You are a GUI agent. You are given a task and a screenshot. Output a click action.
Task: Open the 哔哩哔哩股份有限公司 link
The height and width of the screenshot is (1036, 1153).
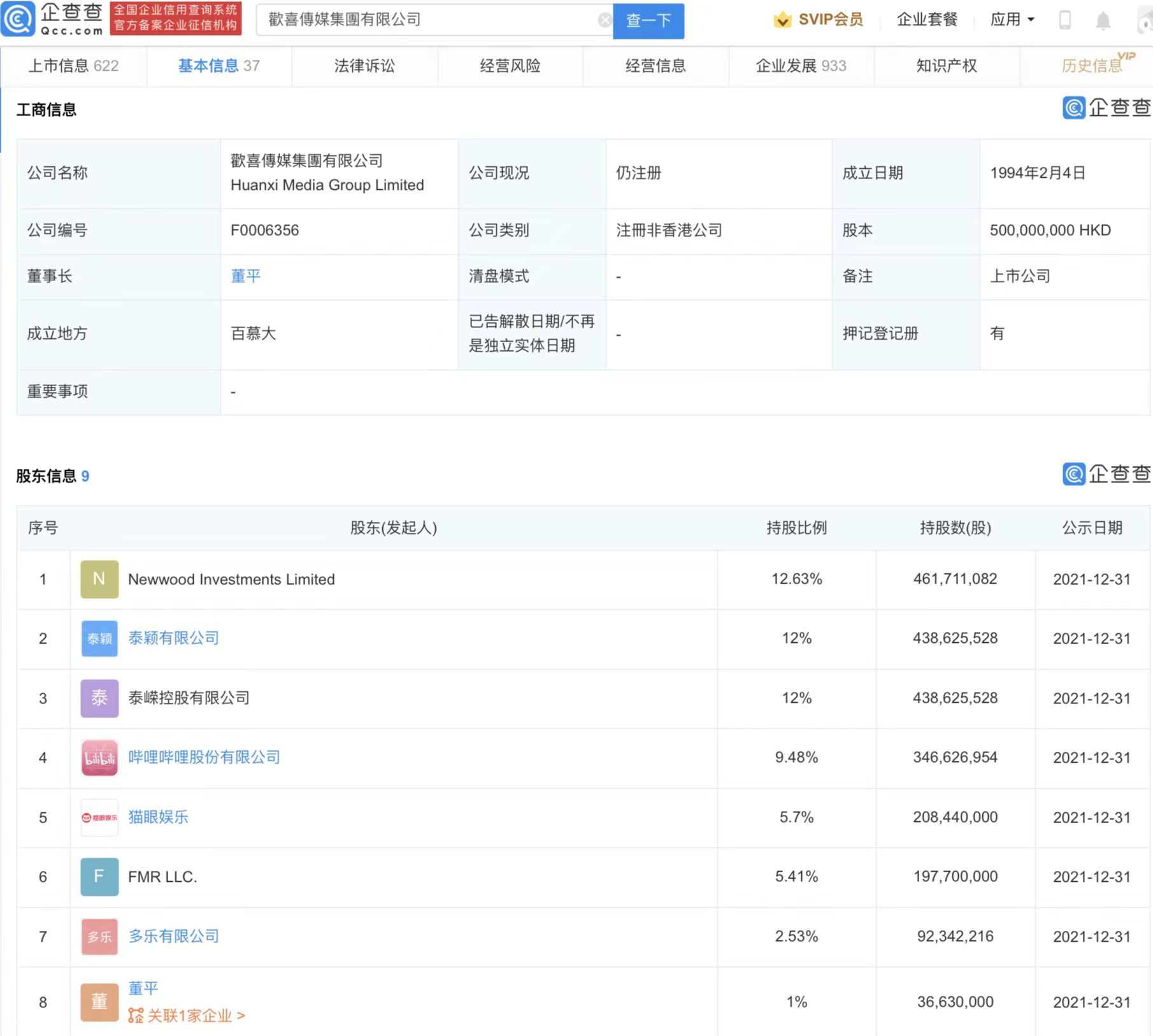coord(204,757)
